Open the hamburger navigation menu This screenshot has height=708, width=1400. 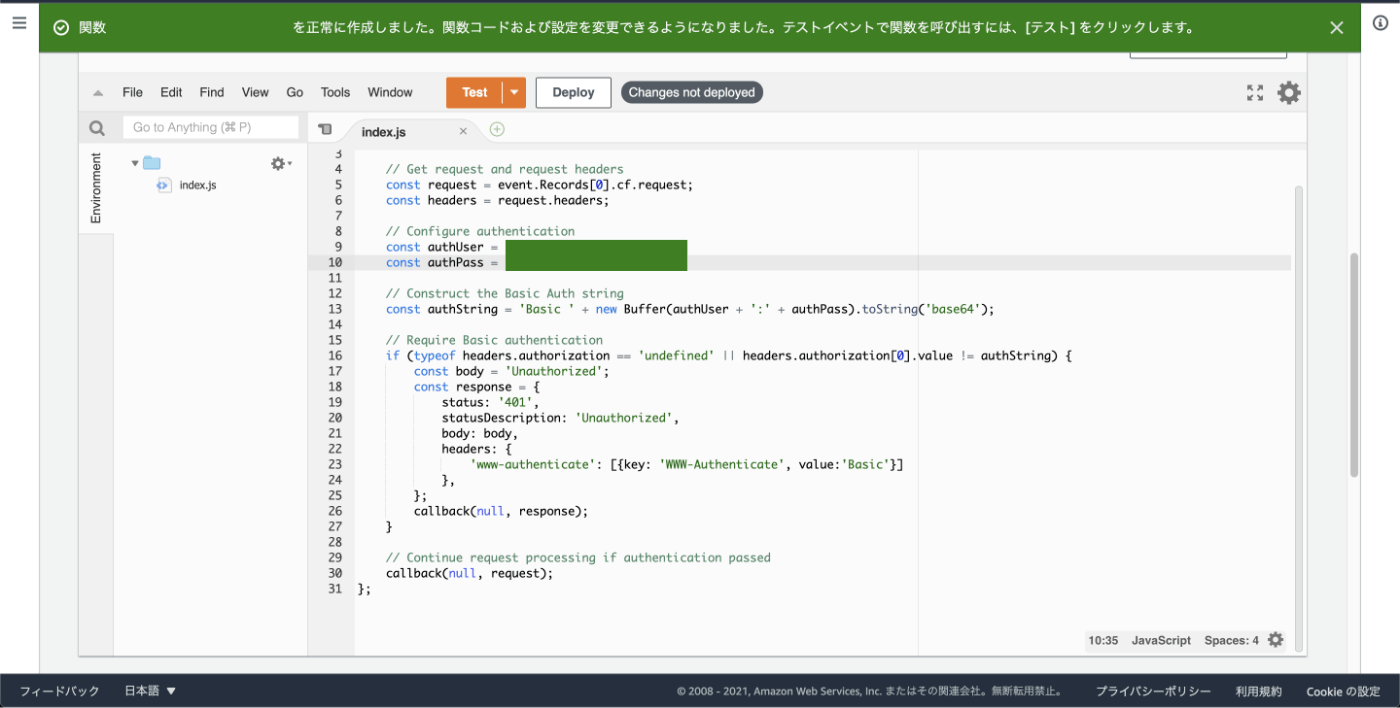19,22
